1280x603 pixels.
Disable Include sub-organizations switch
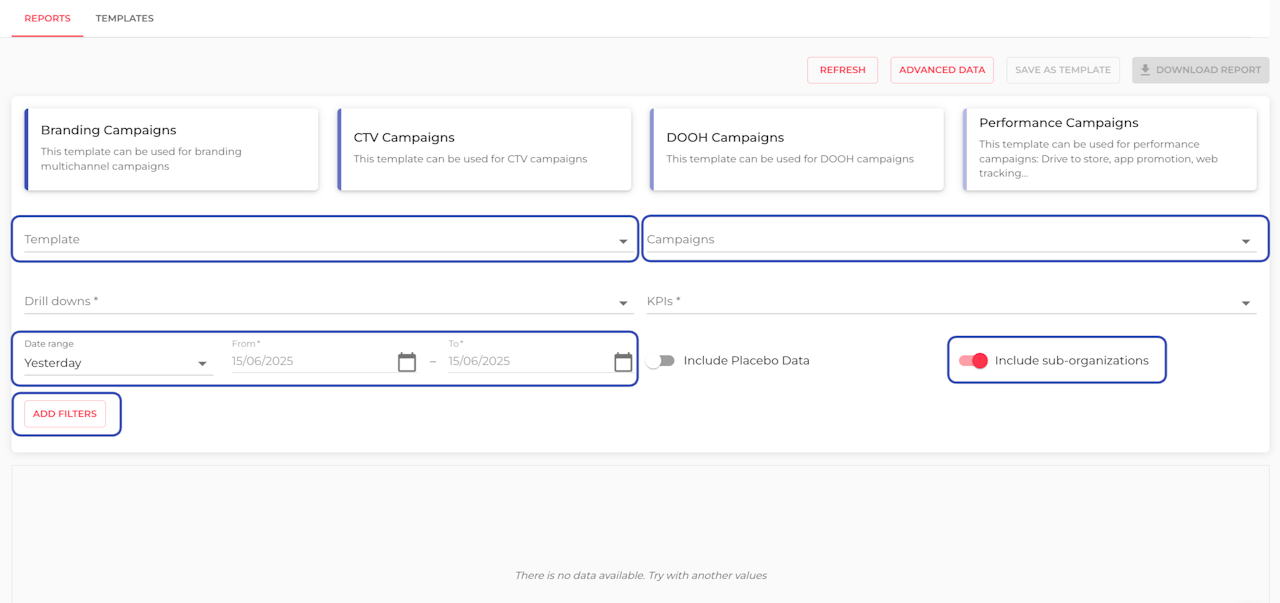pos(973,361)
